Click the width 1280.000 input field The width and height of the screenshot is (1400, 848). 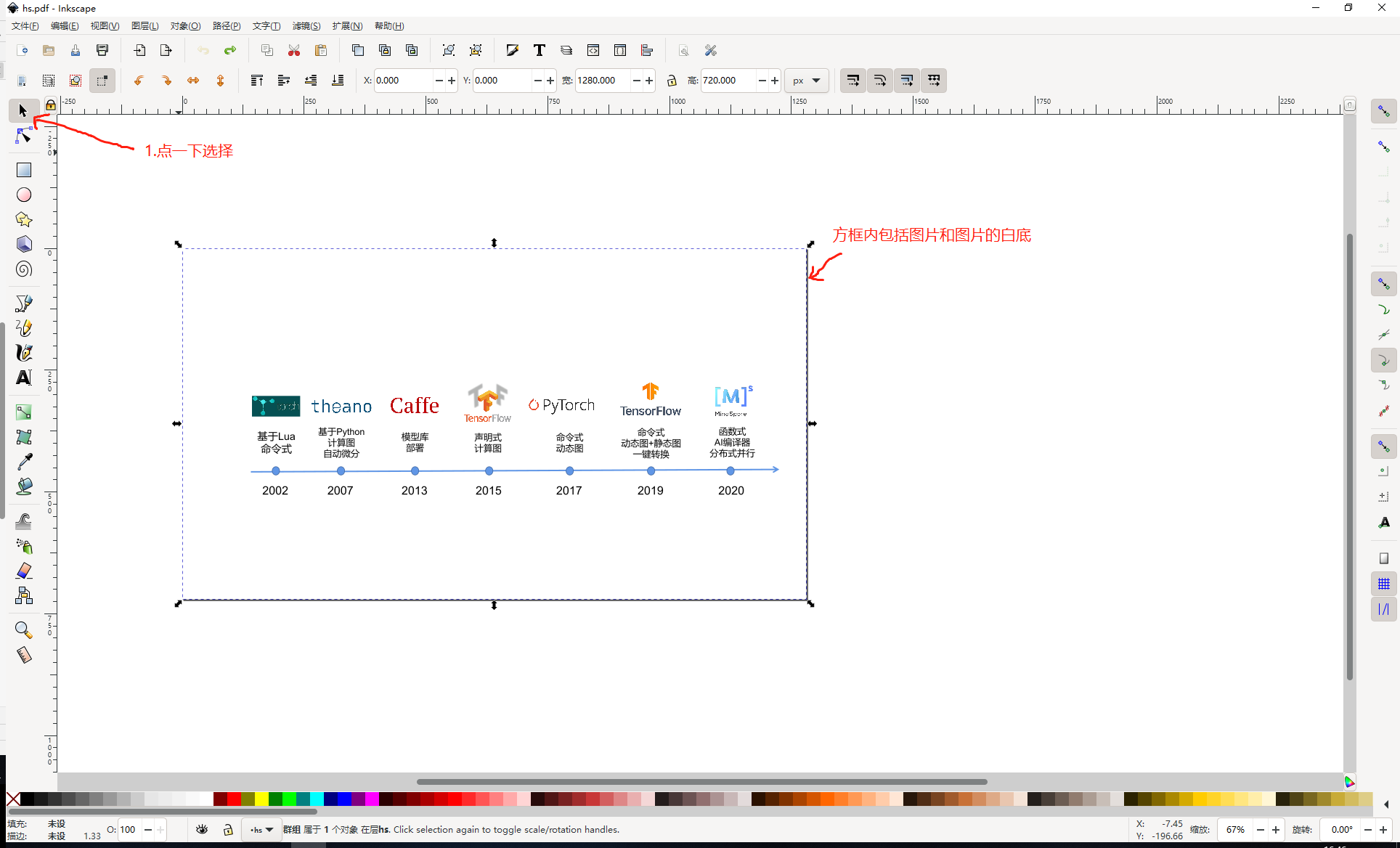[x=603, y=81]
